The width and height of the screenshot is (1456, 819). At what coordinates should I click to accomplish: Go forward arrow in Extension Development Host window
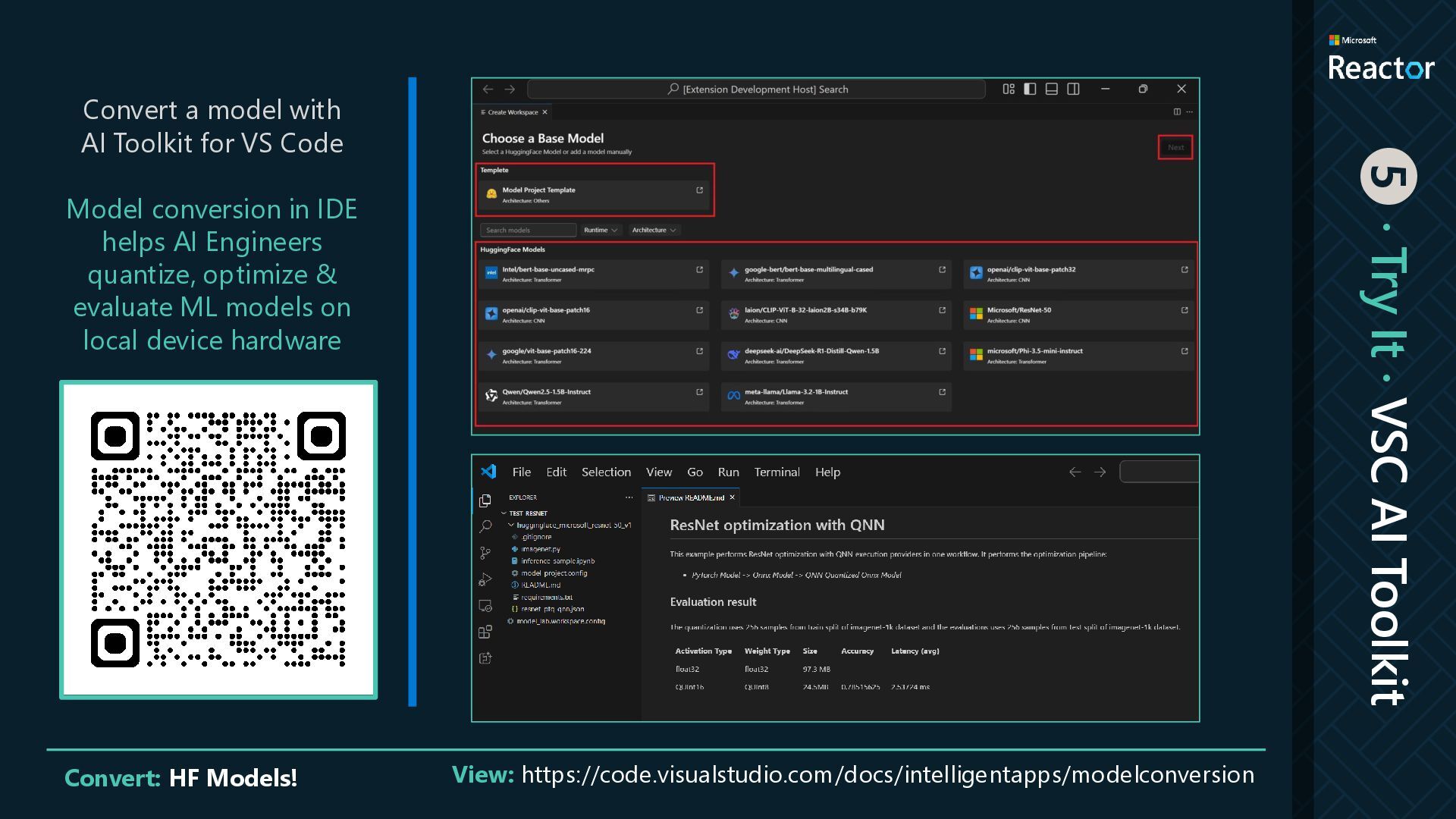(510, 89)
